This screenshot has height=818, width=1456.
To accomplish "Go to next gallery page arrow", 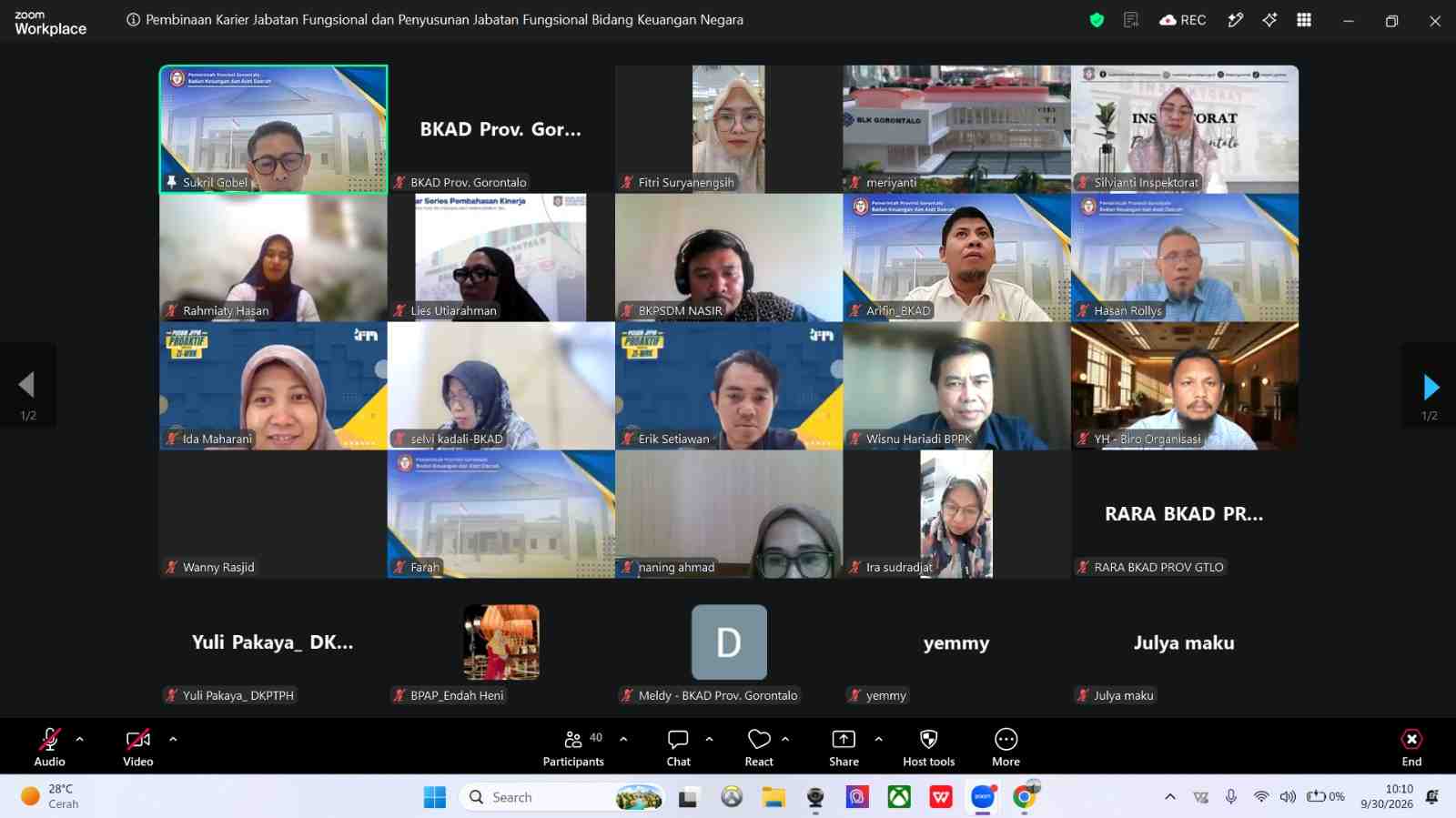I will tap(1431, 388).
